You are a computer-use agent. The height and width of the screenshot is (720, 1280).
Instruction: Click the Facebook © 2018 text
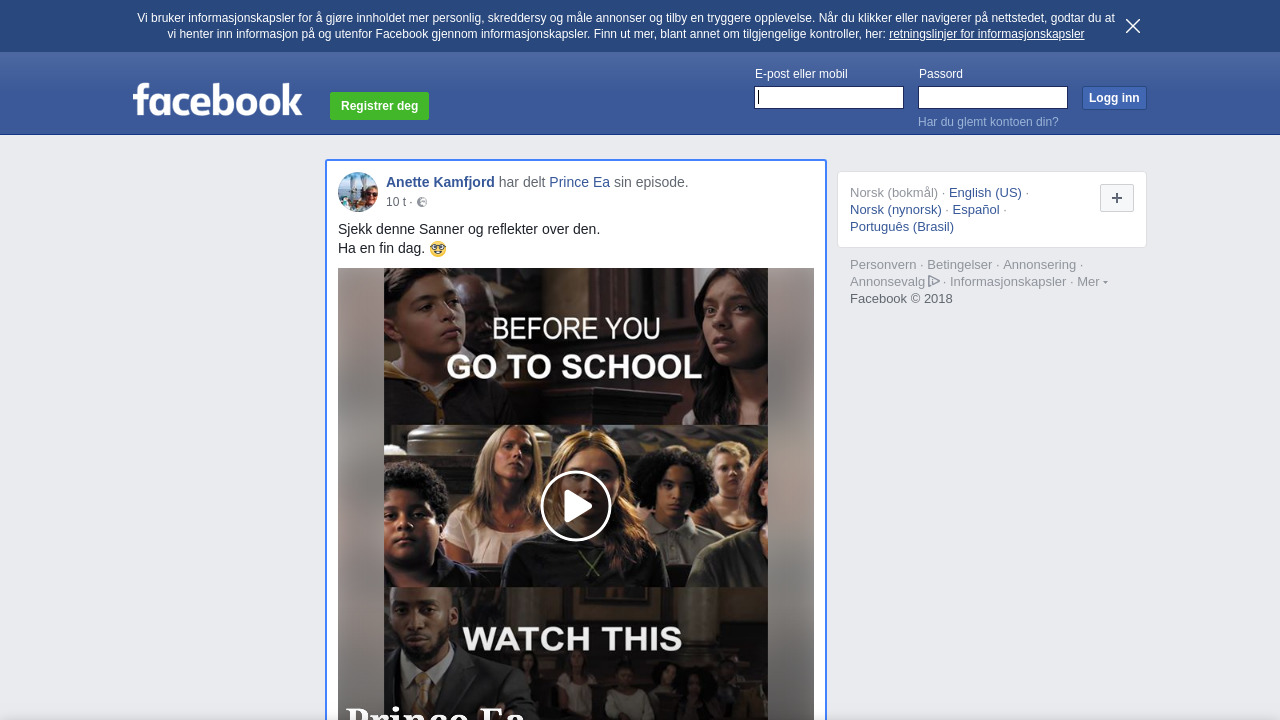click(901, 299)
